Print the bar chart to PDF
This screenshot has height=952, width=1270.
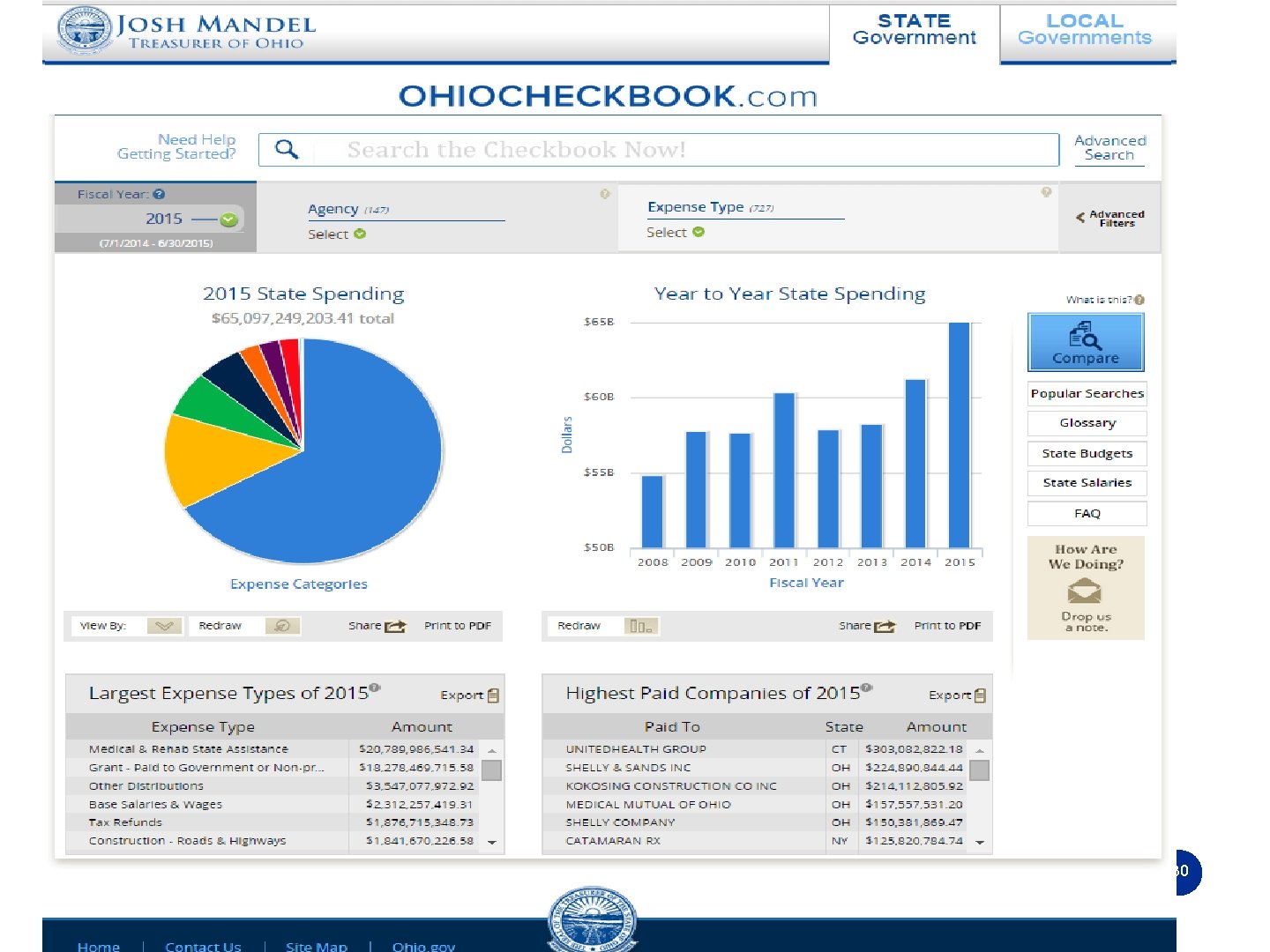(947, 626)
